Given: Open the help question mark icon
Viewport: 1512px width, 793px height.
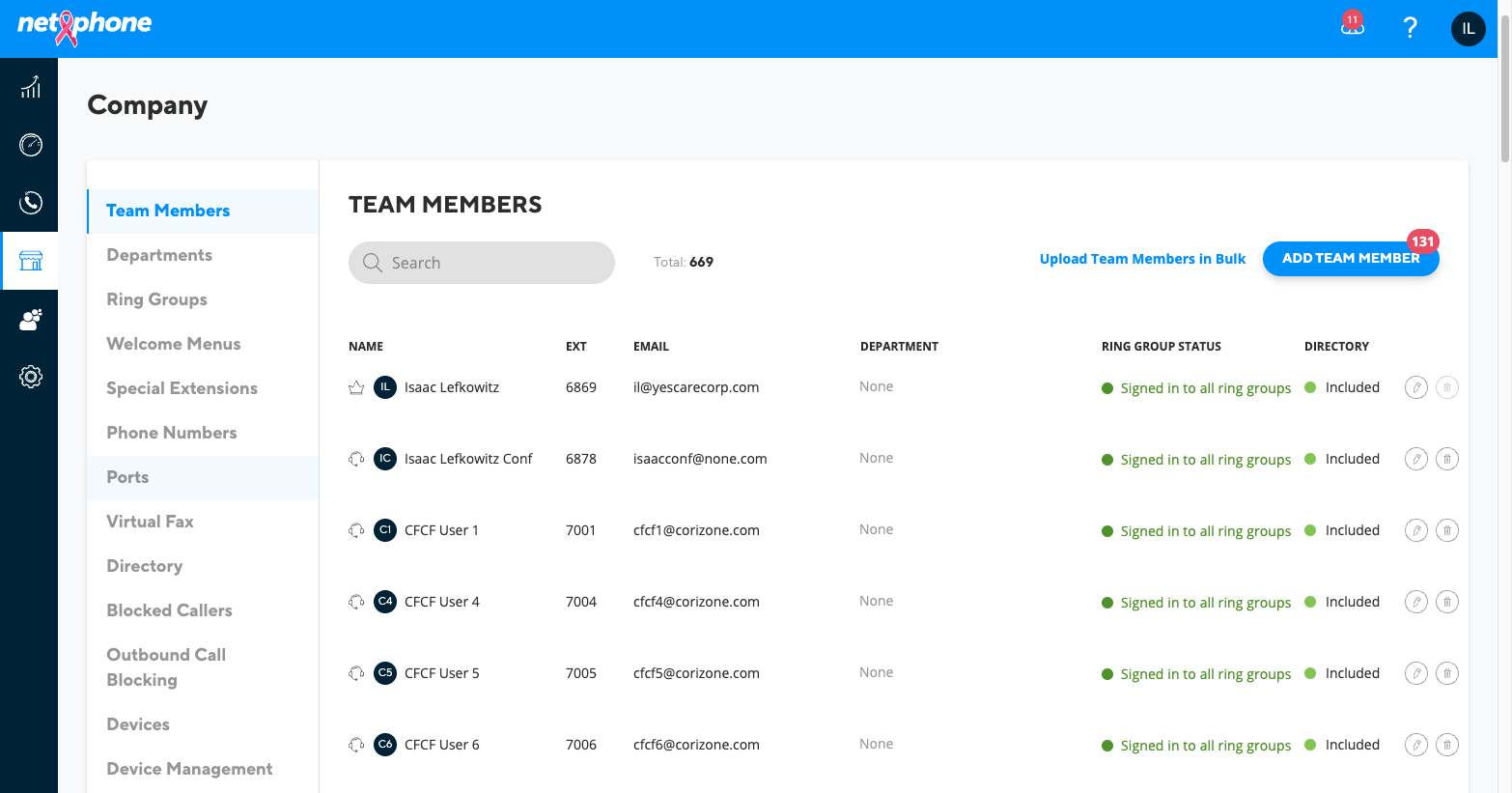Looking at the screenshot, I should point(1410,28).
